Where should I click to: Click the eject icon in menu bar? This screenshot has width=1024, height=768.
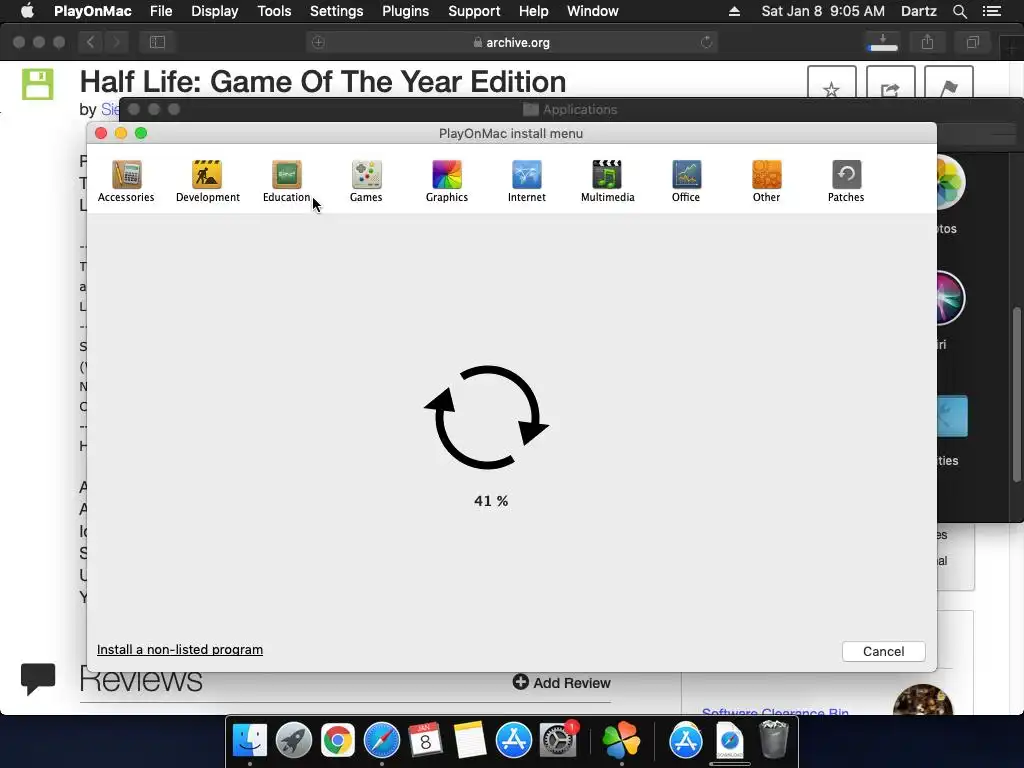click(x=734, y=11)
